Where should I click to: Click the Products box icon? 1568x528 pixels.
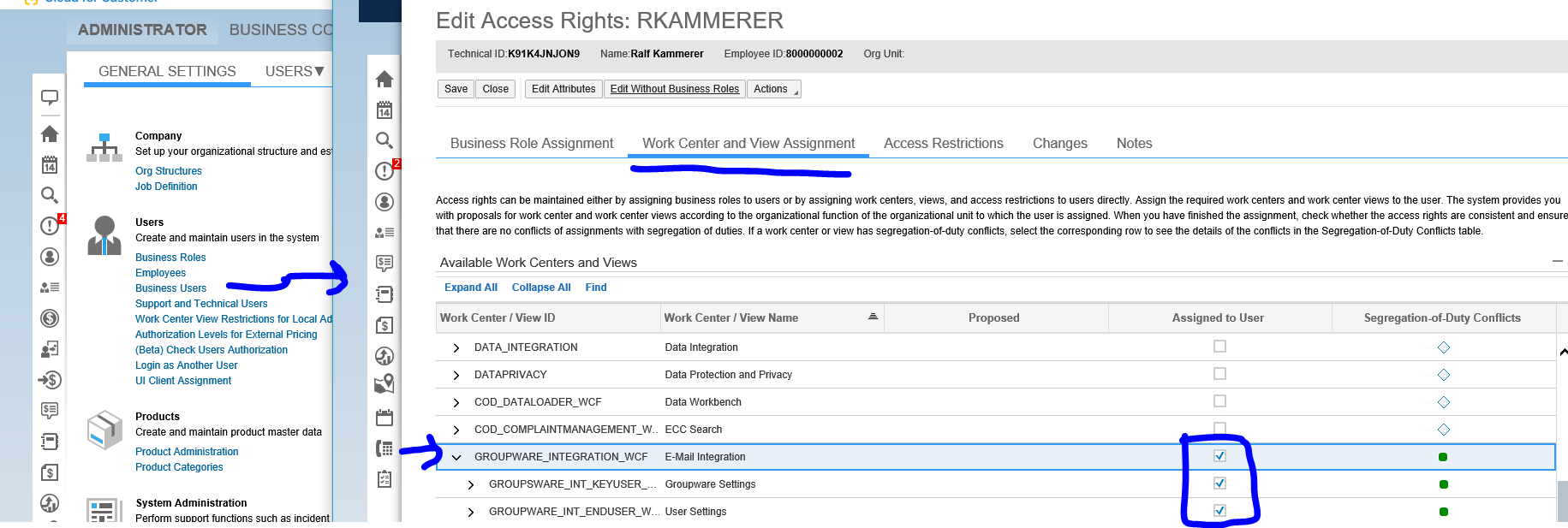104,430
